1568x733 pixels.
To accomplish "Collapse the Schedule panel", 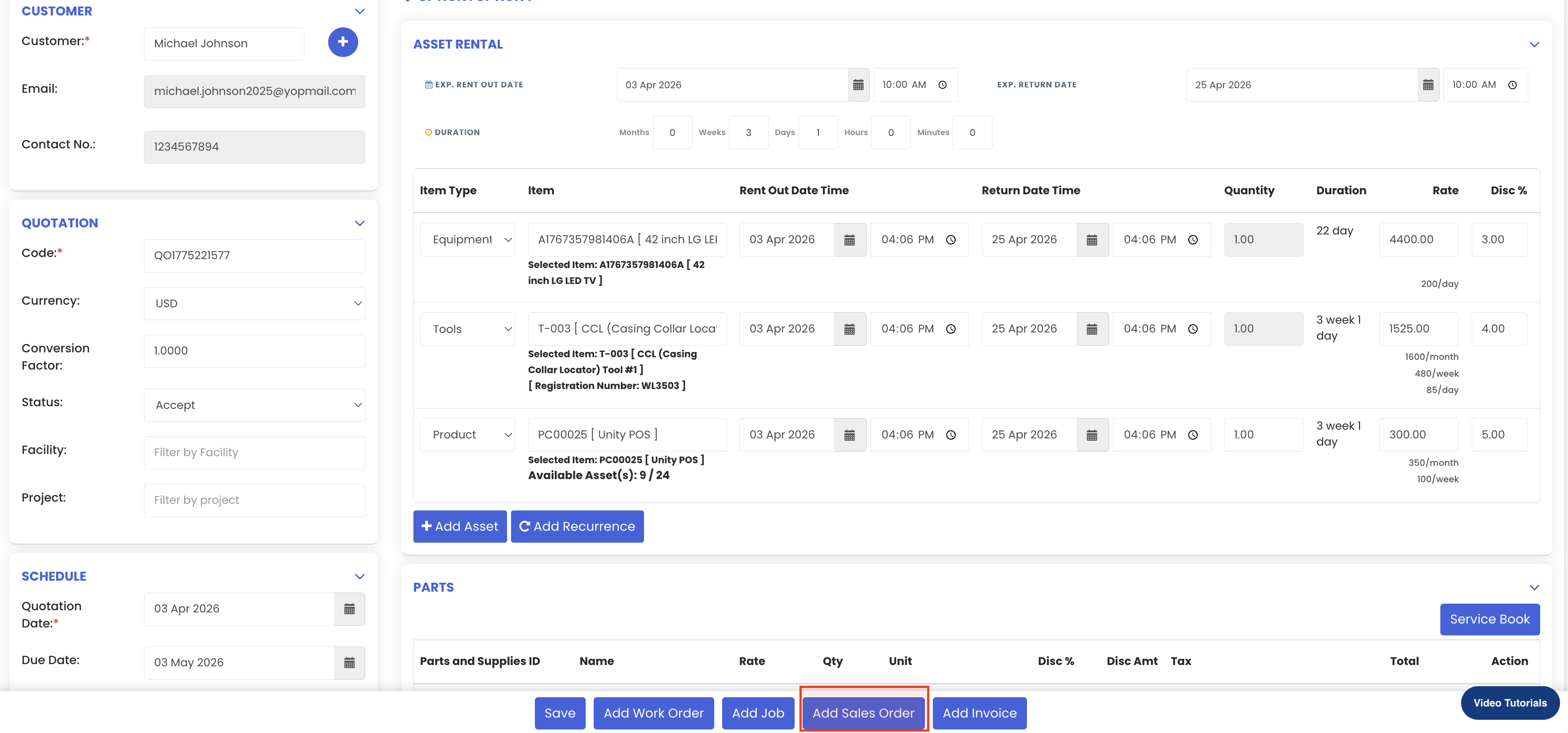I will 359,576.
